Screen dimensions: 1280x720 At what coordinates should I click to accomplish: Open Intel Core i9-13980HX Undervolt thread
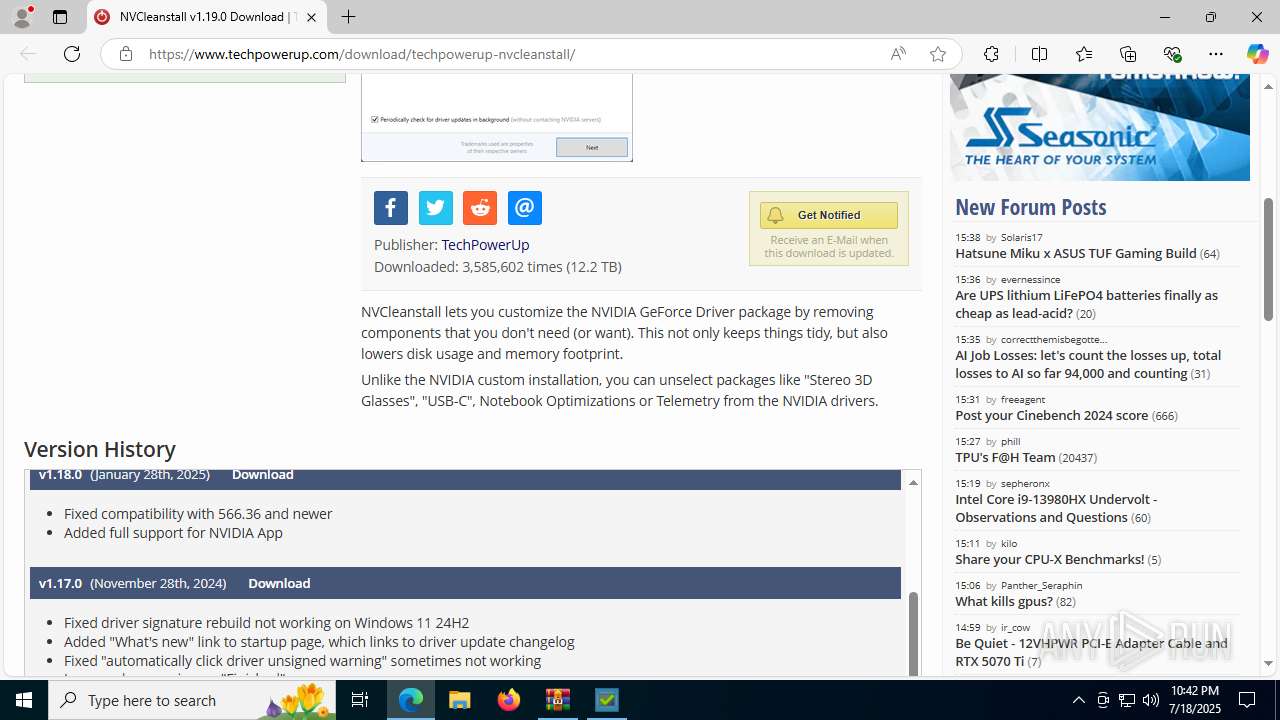point(1056,508)
